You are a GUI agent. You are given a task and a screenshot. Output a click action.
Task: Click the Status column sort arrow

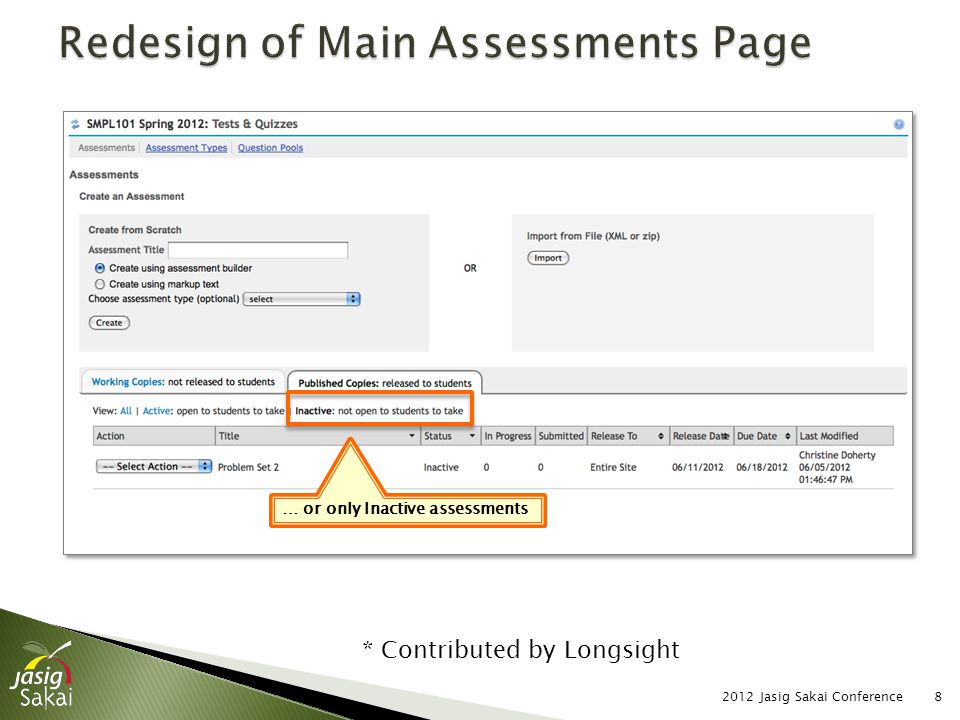(x=472, y=436)
